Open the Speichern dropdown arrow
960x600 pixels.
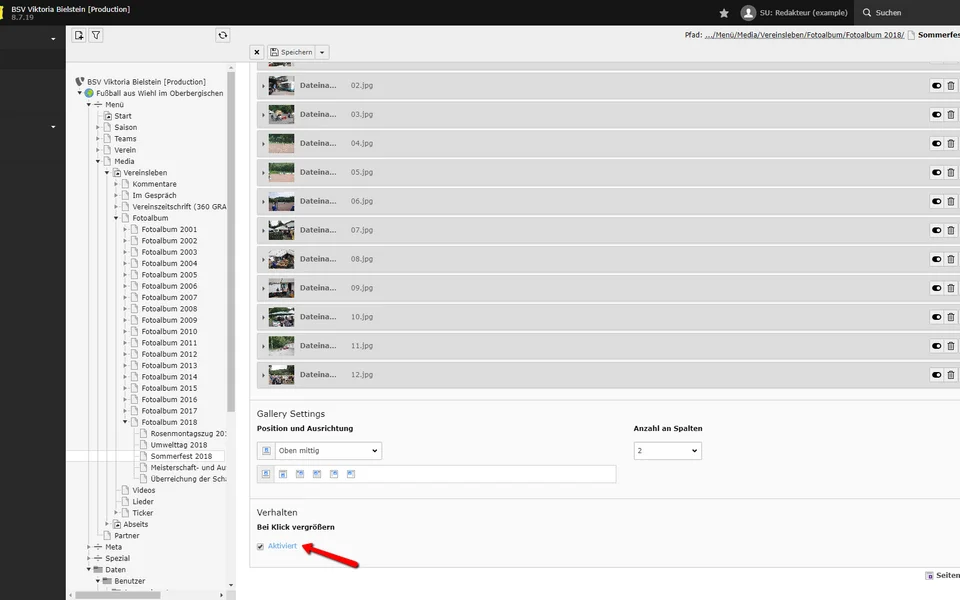(x=322, y=52)
